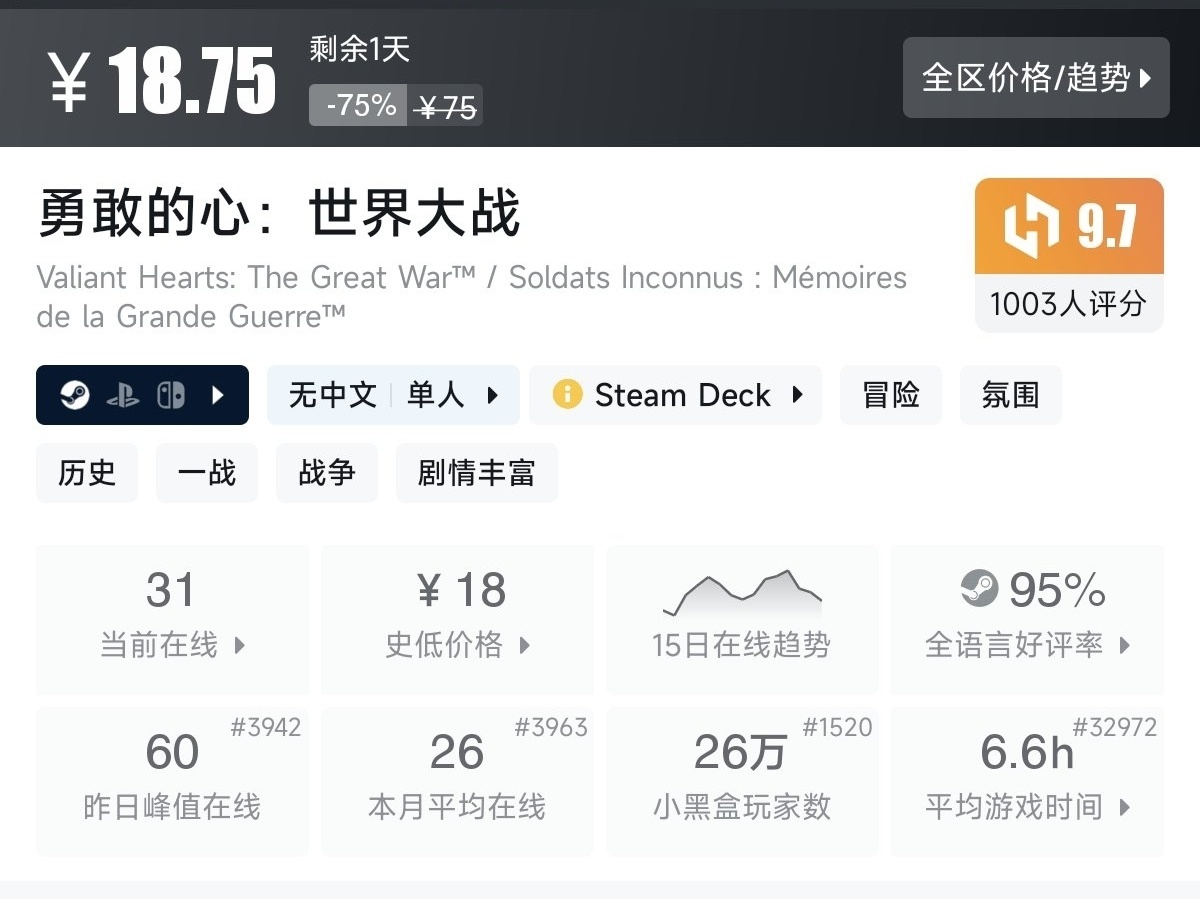Click the Steam logo beside 95% rating
Viewport: 1200px width, 899px height.
tap(980, 589)
